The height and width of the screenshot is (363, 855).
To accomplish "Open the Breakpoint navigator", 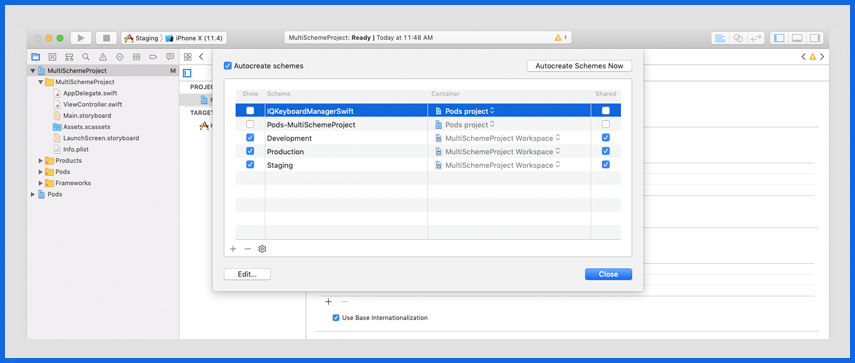I will coord(153,57).
